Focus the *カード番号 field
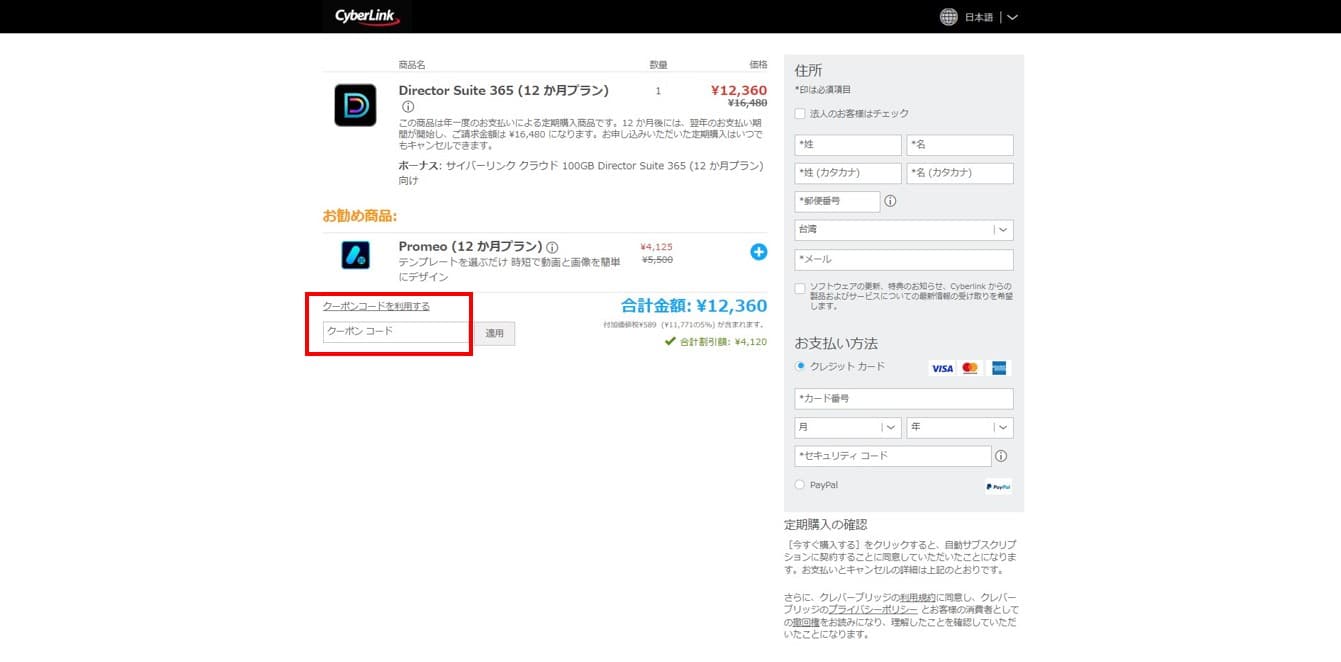The image size is (1341, 662). click(904, 398)
